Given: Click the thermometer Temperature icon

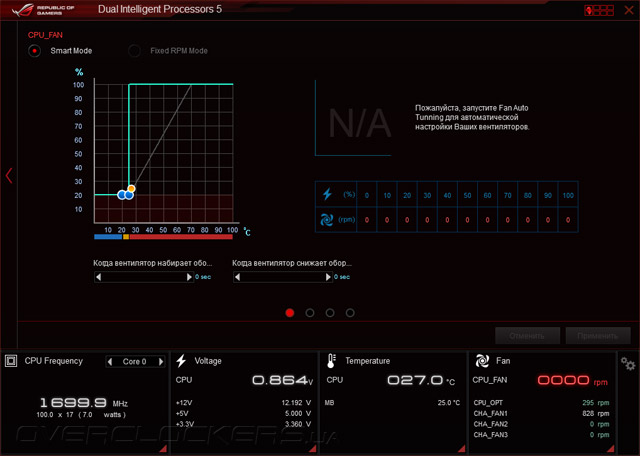Looking at the screenshot, I should click(x=331, y=361).
